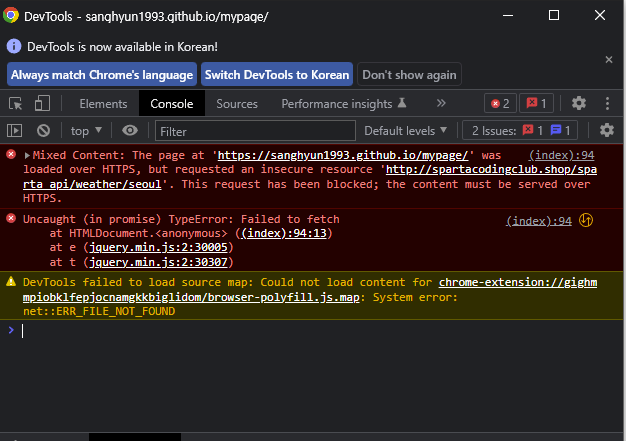Click the console prompt input line
626x441 pixels.
[x=311, y=331]
